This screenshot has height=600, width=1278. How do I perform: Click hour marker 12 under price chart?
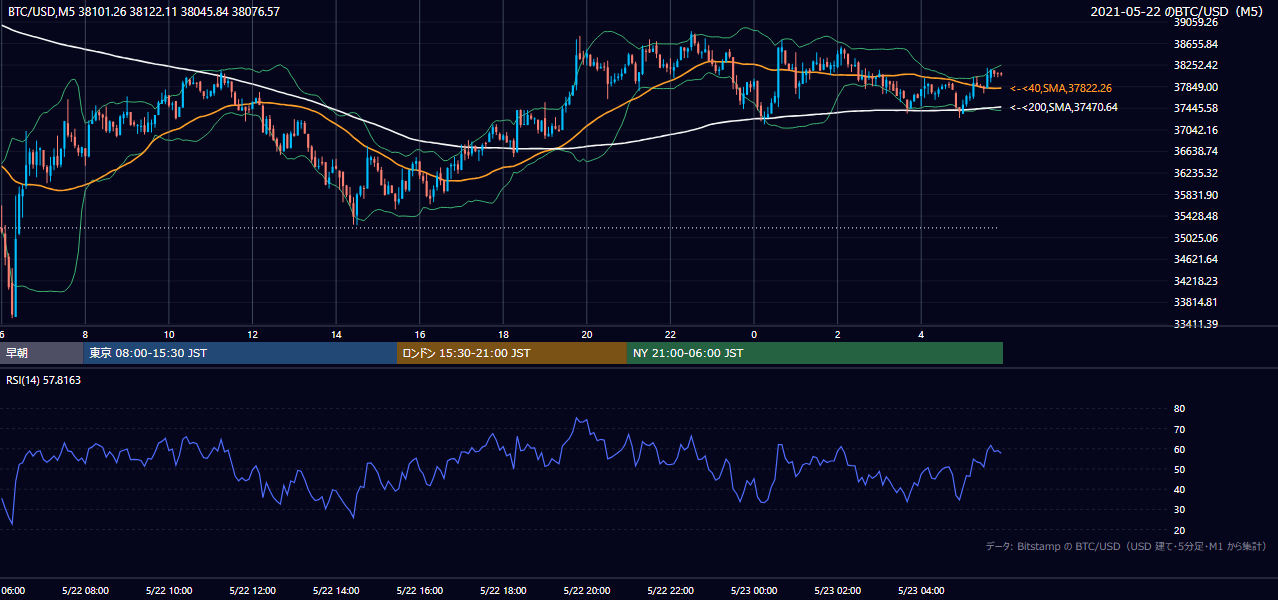point(252,335)
